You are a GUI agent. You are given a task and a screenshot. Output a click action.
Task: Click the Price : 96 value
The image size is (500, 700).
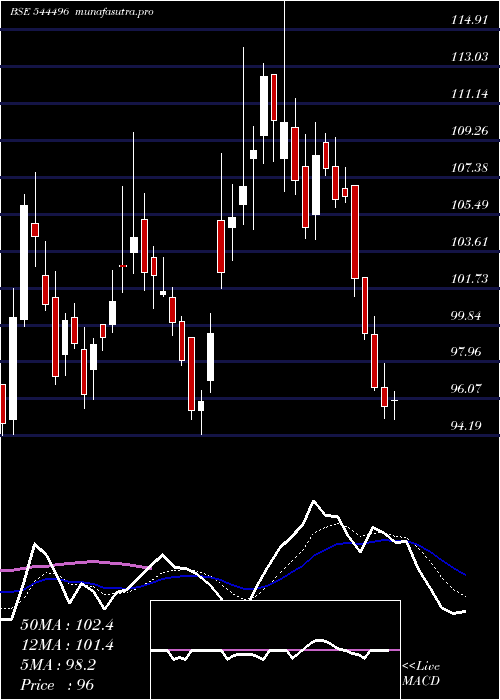coord(57,685)
